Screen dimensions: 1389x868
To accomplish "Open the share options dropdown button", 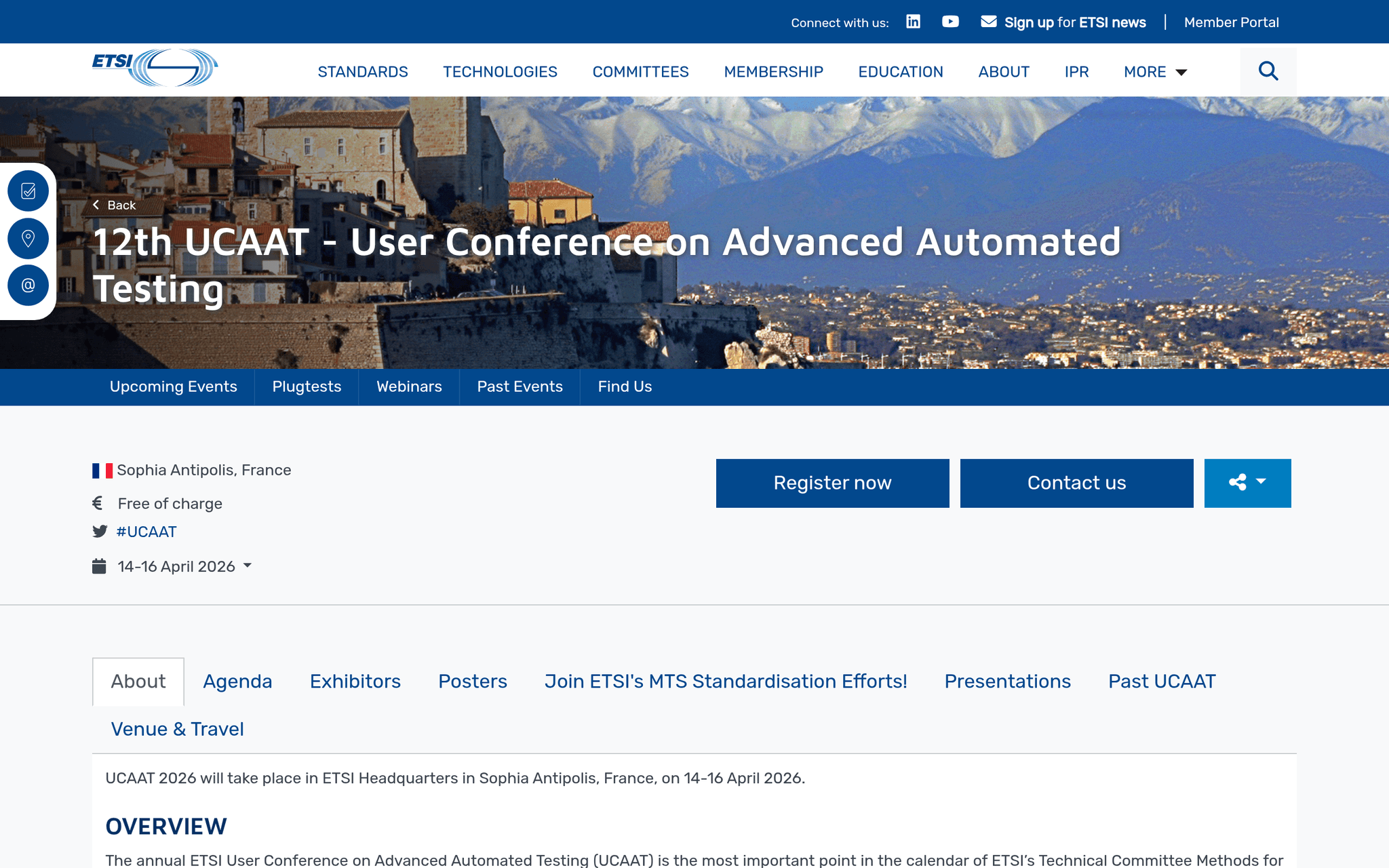I will click(x=1248, y=483).
